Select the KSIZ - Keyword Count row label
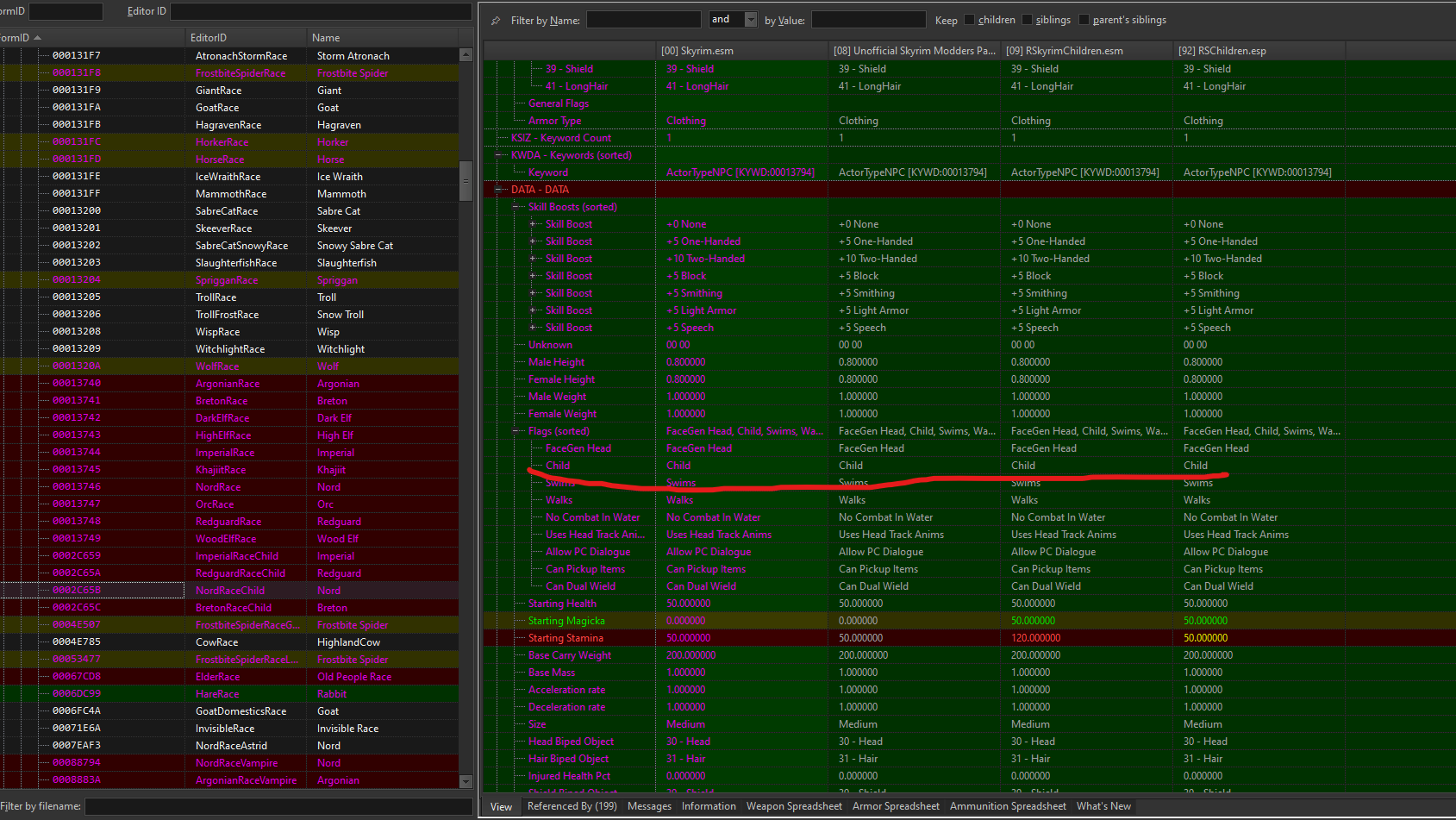The height and width of the screenshot is (820, 1456). (x=561, y=138)
